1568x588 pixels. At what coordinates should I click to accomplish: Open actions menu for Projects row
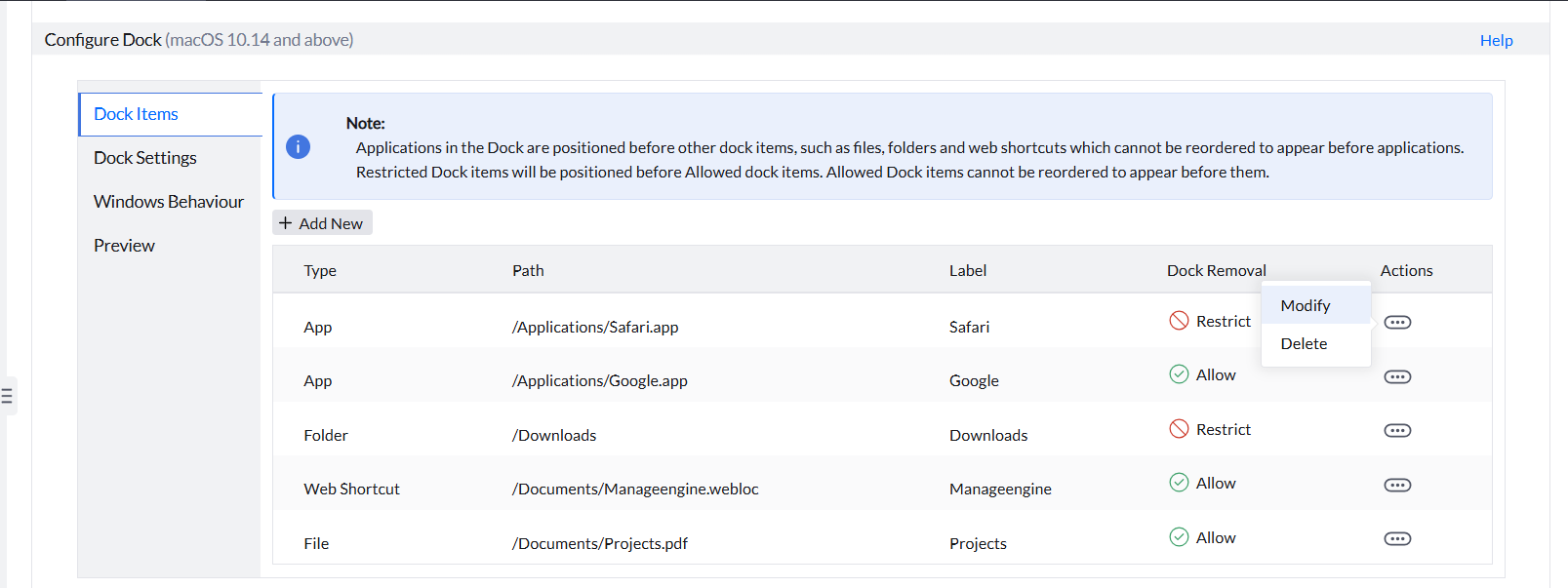point(1397,539)
